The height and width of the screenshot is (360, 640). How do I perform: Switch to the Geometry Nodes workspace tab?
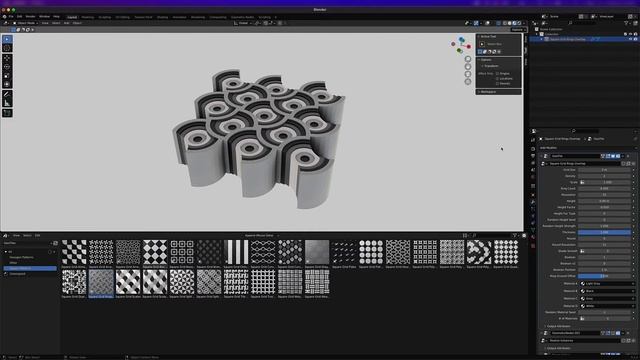pyautogui.click(x=242, y=17)
